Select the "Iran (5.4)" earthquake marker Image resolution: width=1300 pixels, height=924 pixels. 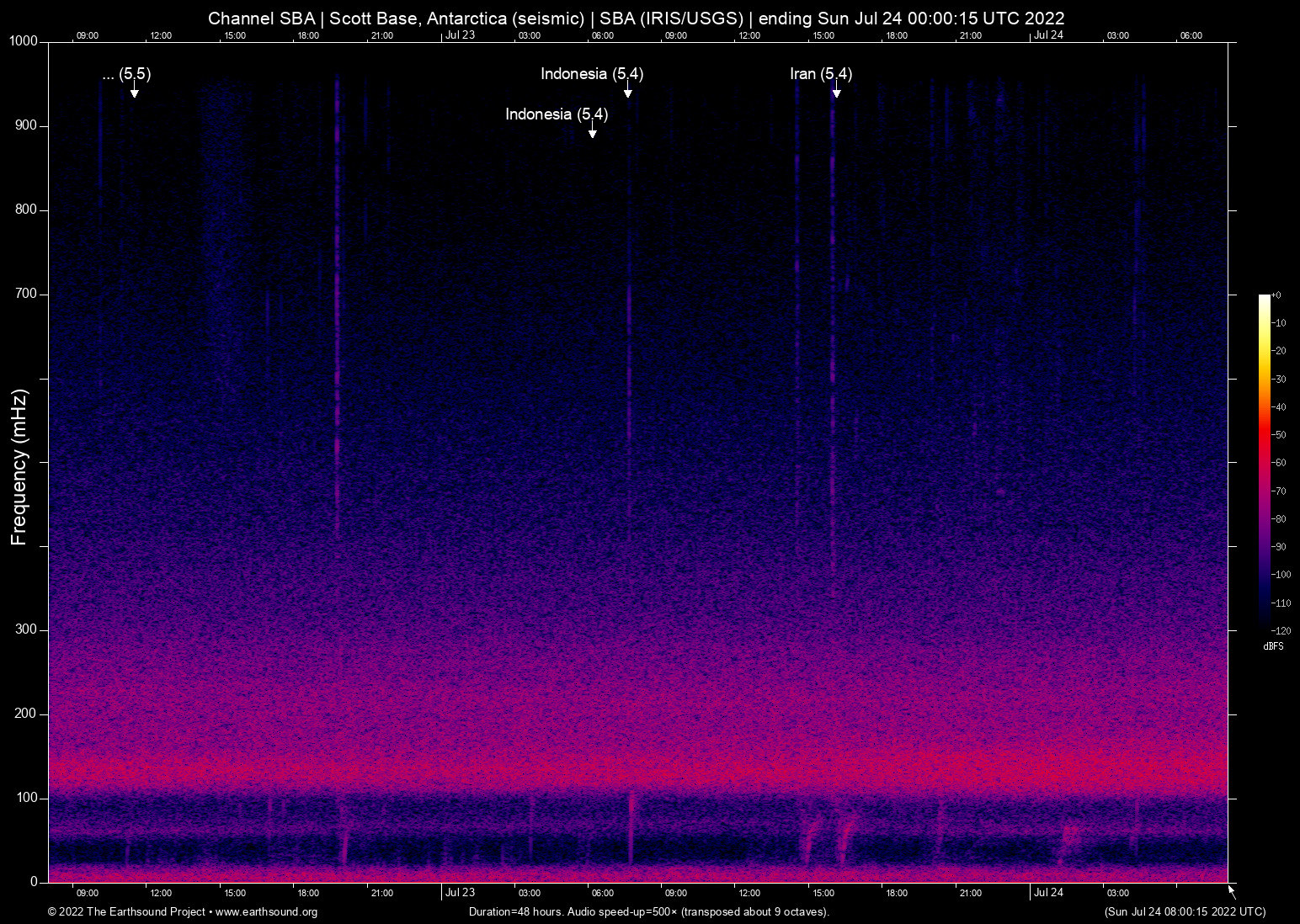[836, 93]
